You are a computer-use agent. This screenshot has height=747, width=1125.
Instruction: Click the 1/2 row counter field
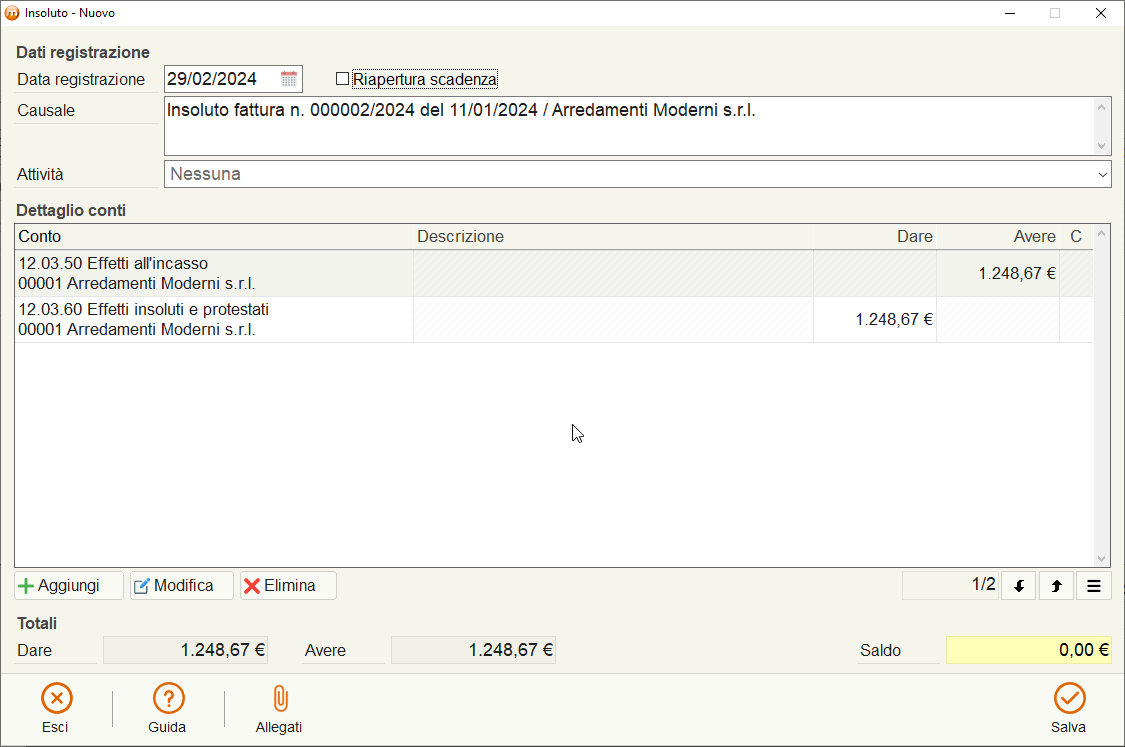(x=950, y=586)
